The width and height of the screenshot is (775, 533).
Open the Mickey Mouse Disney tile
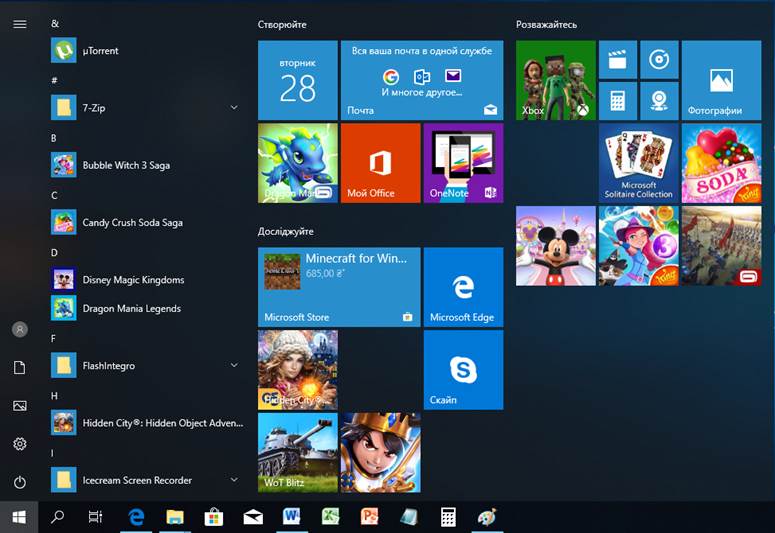[x=556, y=246]
